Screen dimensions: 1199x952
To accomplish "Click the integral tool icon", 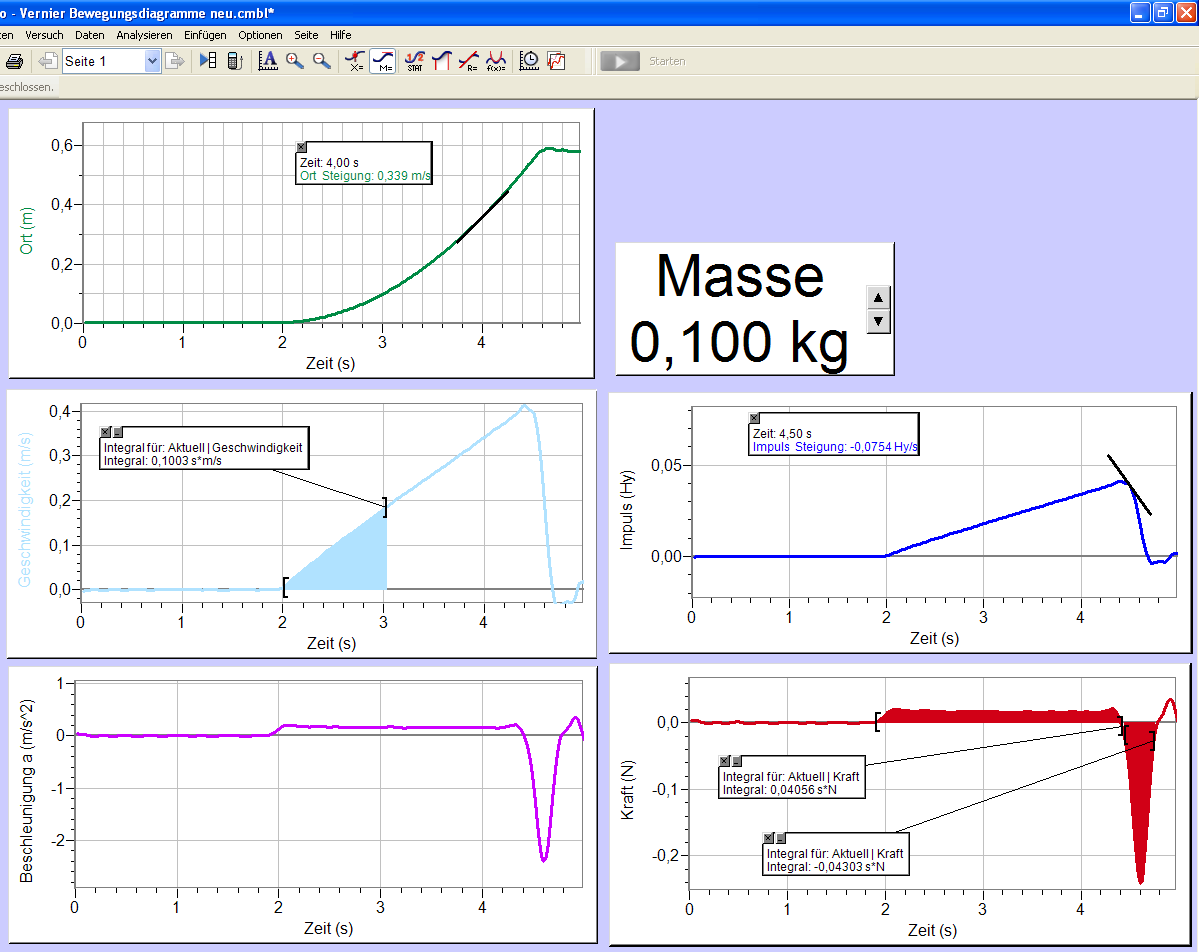I will (x=441, y=61).
